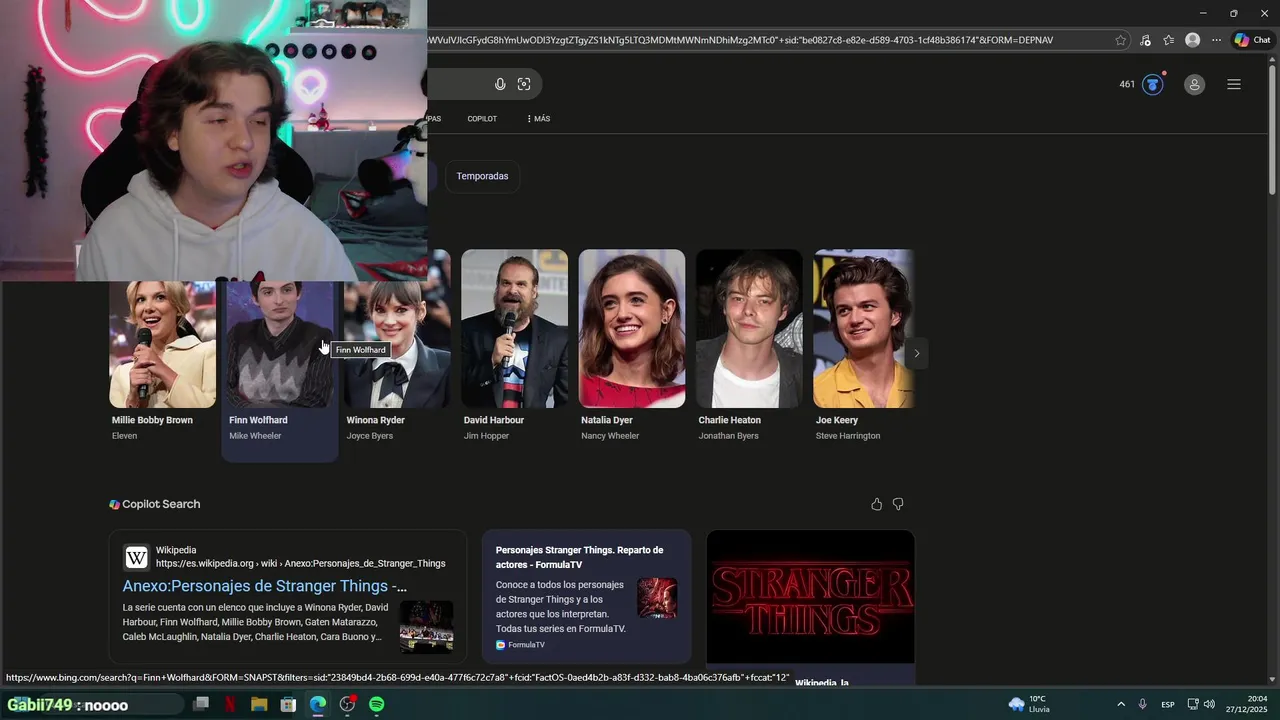Select the Temporadas chip
The image size is (1280, 720).
(482, 176)
